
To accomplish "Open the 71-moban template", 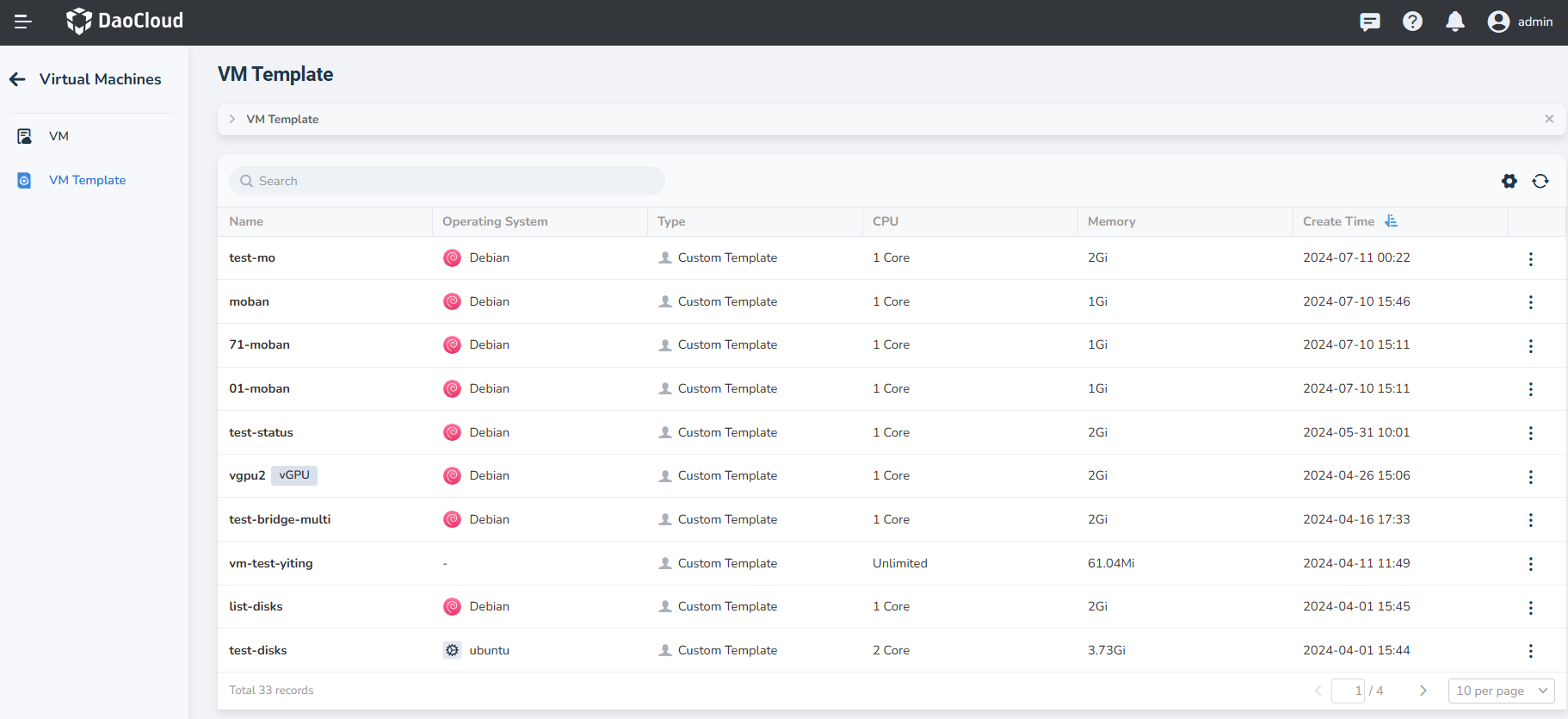I will 259,344.
